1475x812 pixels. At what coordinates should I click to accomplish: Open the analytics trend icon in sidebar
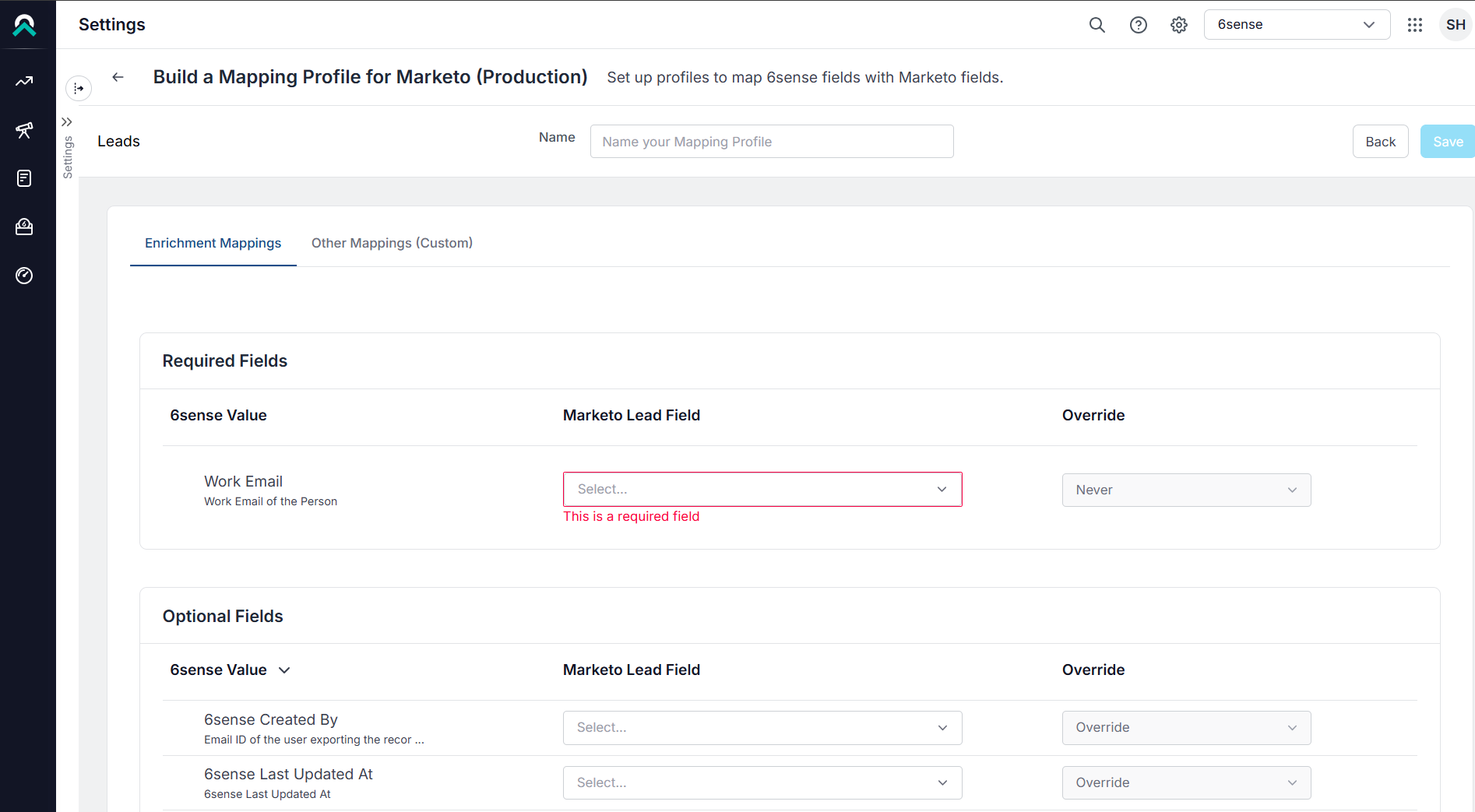coord(24,81)
